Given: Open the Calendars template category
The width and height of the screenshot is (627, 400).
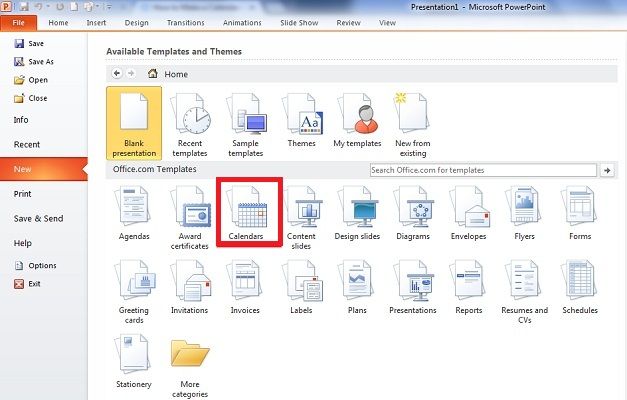Looking at the screenshot, I should [x=246, y=214].
